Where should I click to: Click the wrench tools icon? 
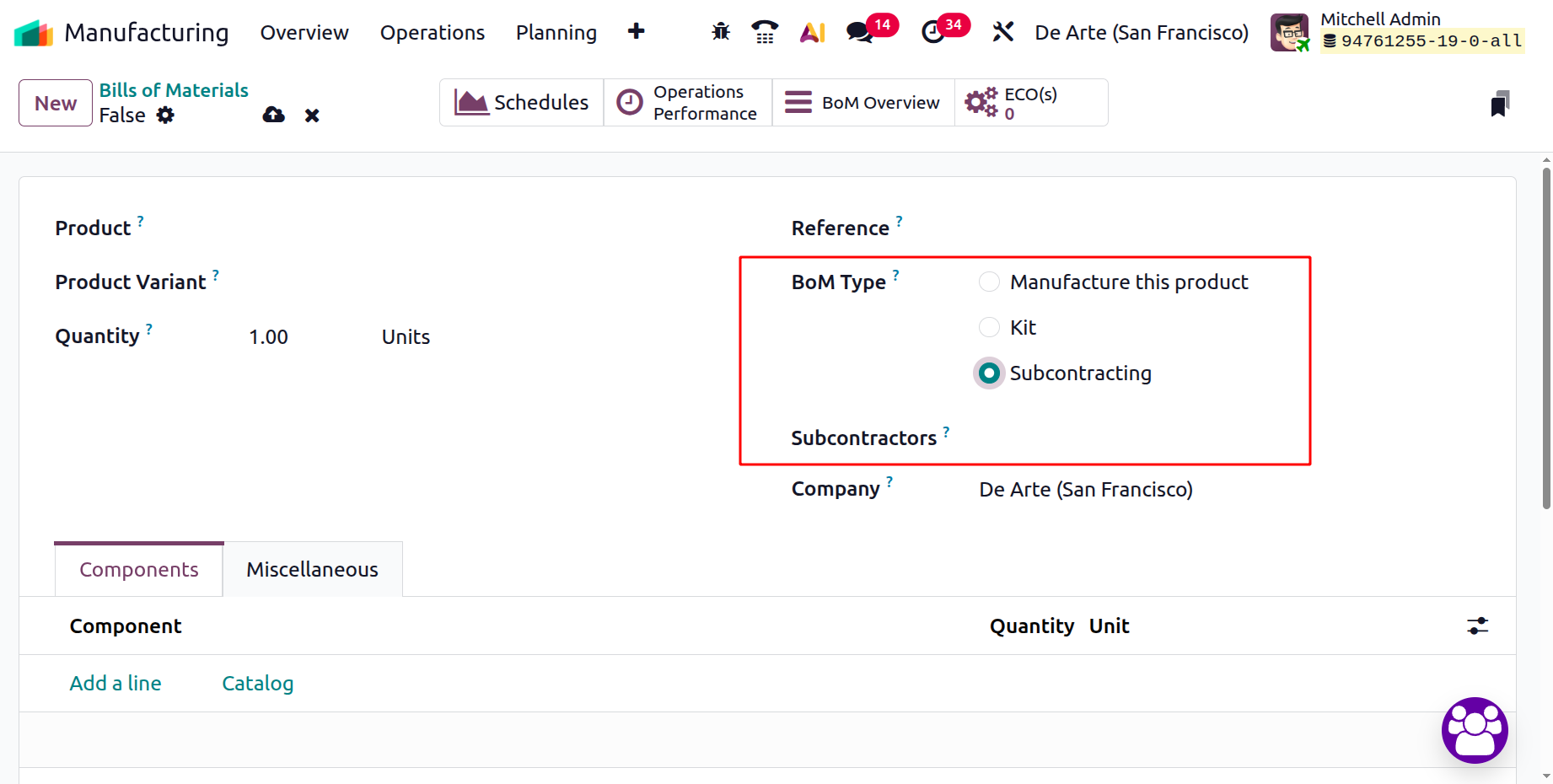coord(1002,32)
